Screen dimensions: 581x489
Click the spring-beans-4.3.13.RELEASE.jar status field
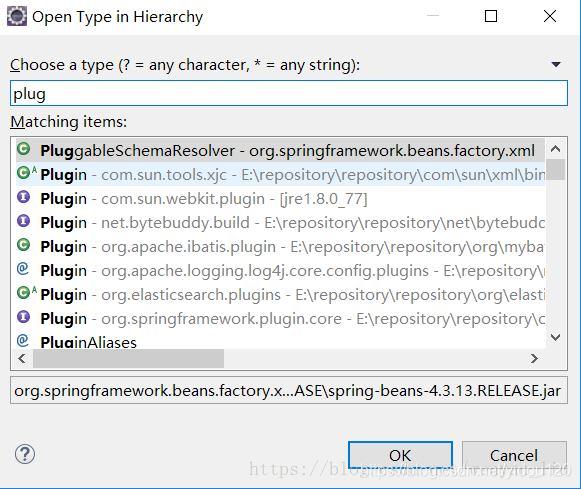(x=289, y=390)
